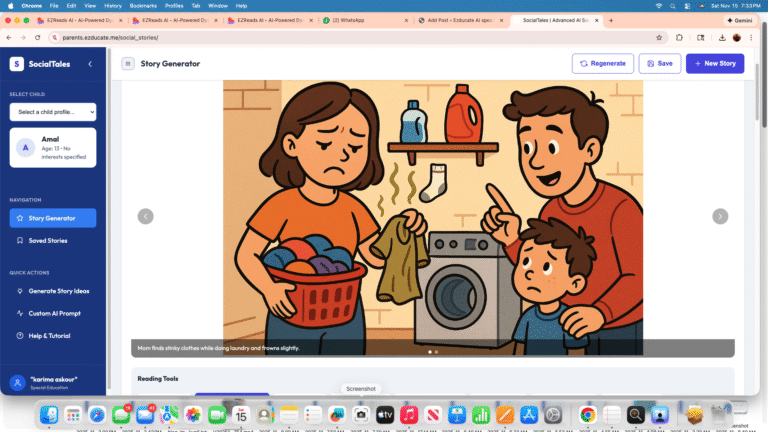Open Google Chrome from the Dock
The height and width of the screenshot is (432, 768).
click(587, 415)
